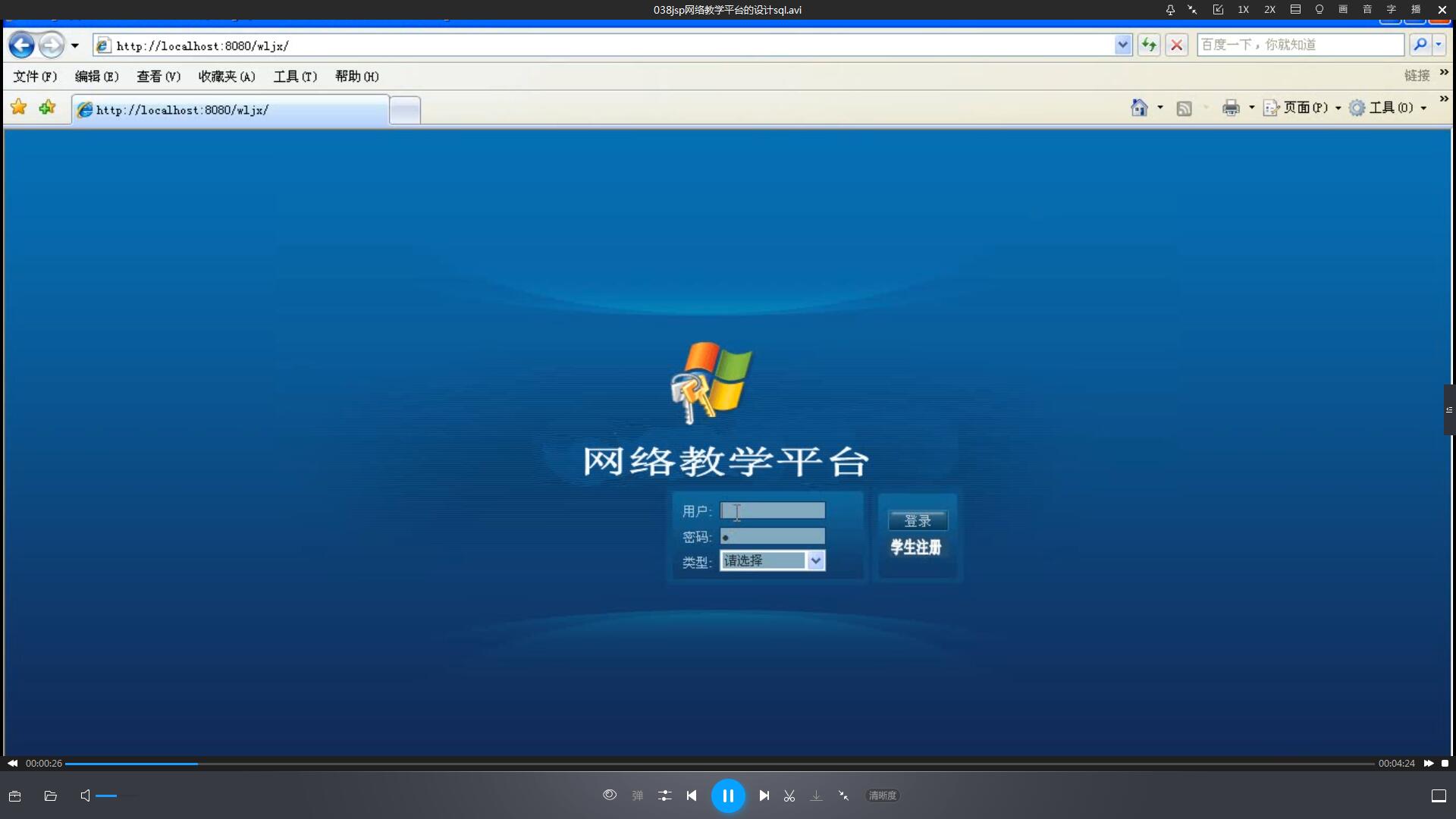Toggle the light bulb icon
1456x819 pixels.
point(1319,10)
